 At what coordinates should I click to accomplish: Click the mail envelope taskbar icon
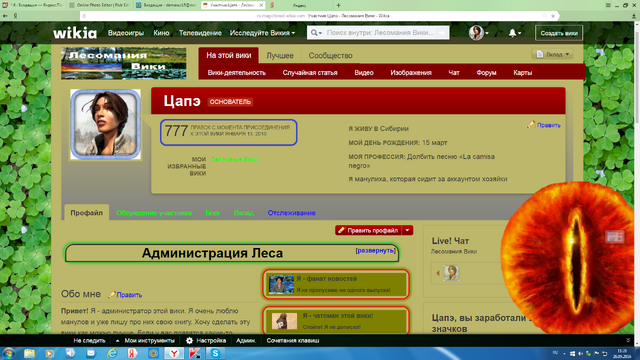click(91, 353)
